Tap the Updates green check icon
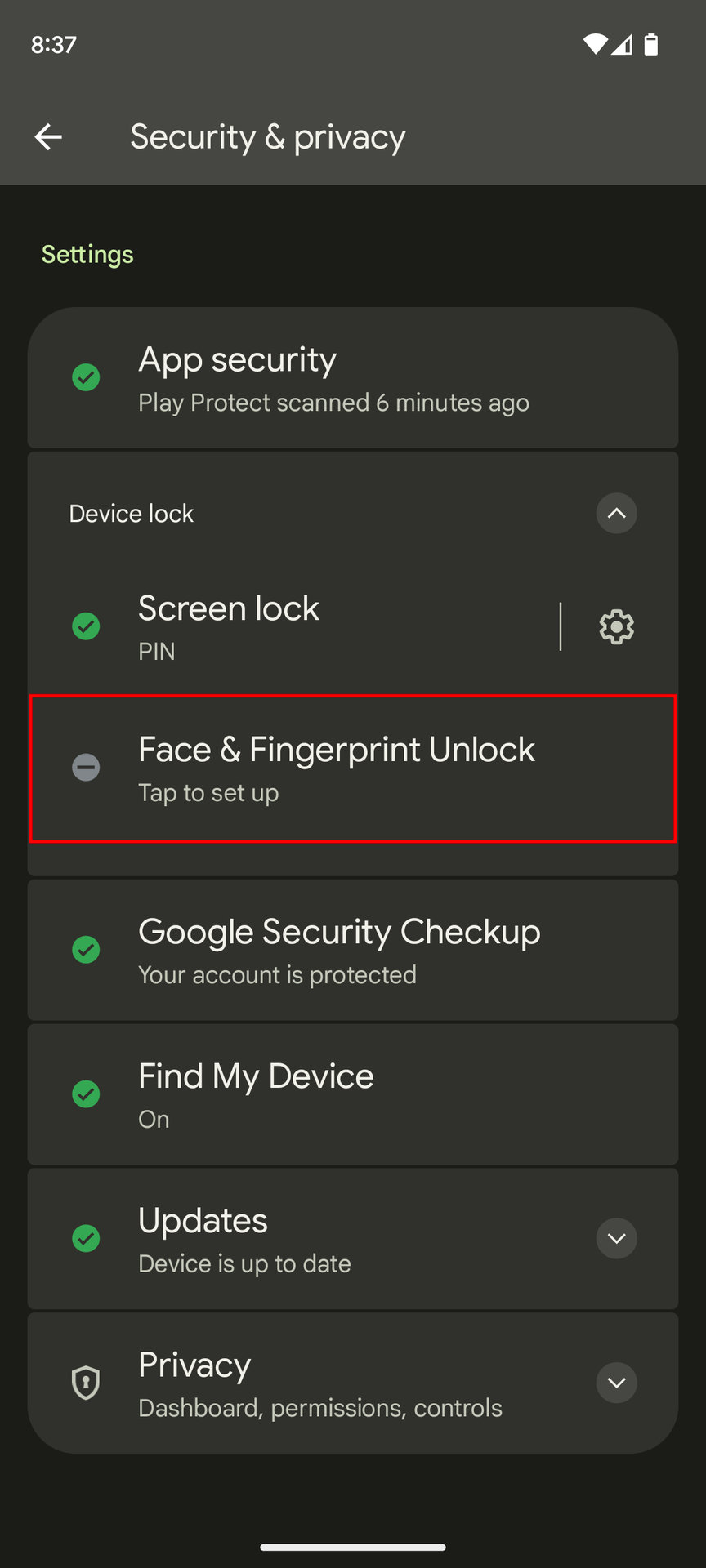The width and height of the screenshot is (706, 1568). point(86,1238)
